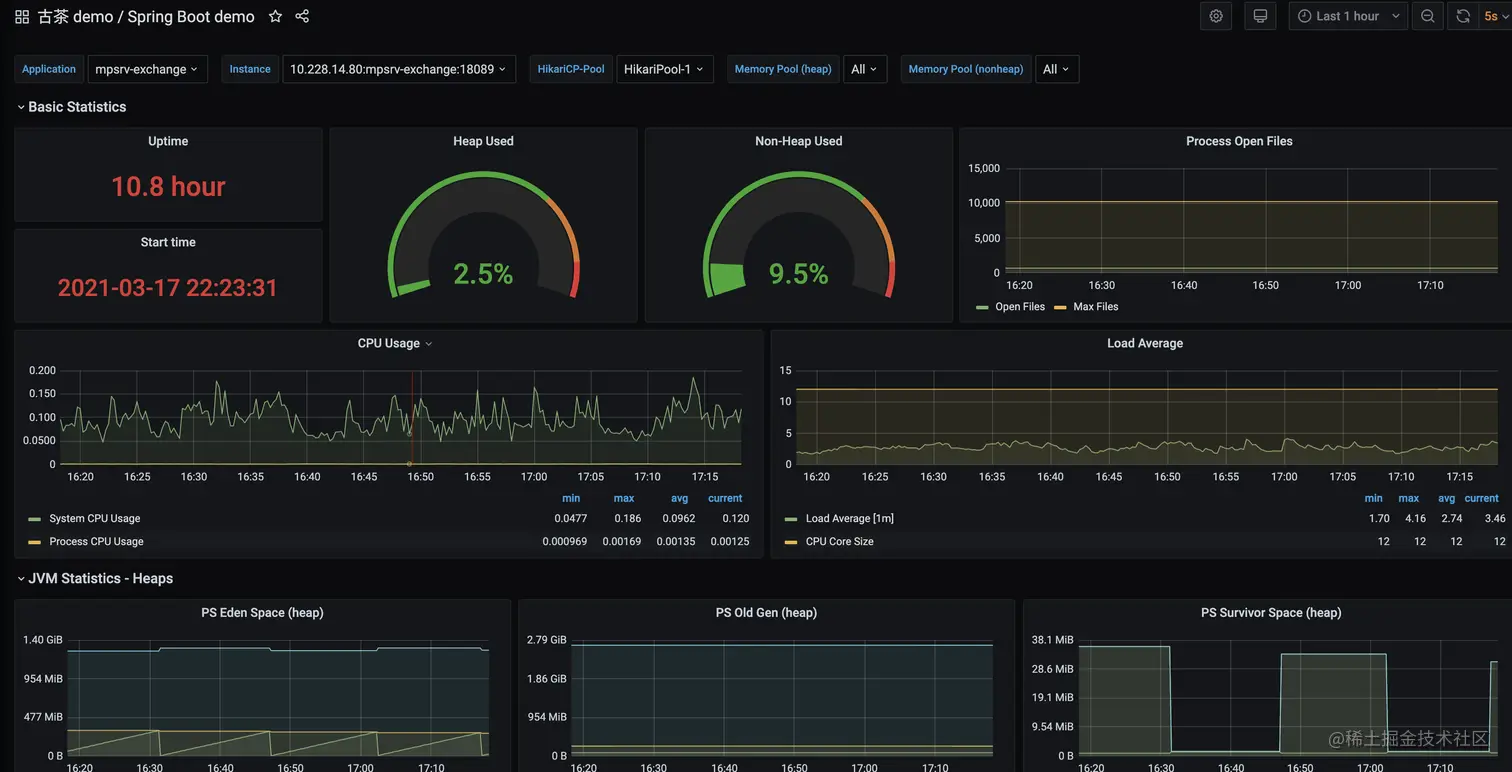Open the Load Average panel title menu
This screenshot has height=772, width=1512.
(x=1145, y=343)
